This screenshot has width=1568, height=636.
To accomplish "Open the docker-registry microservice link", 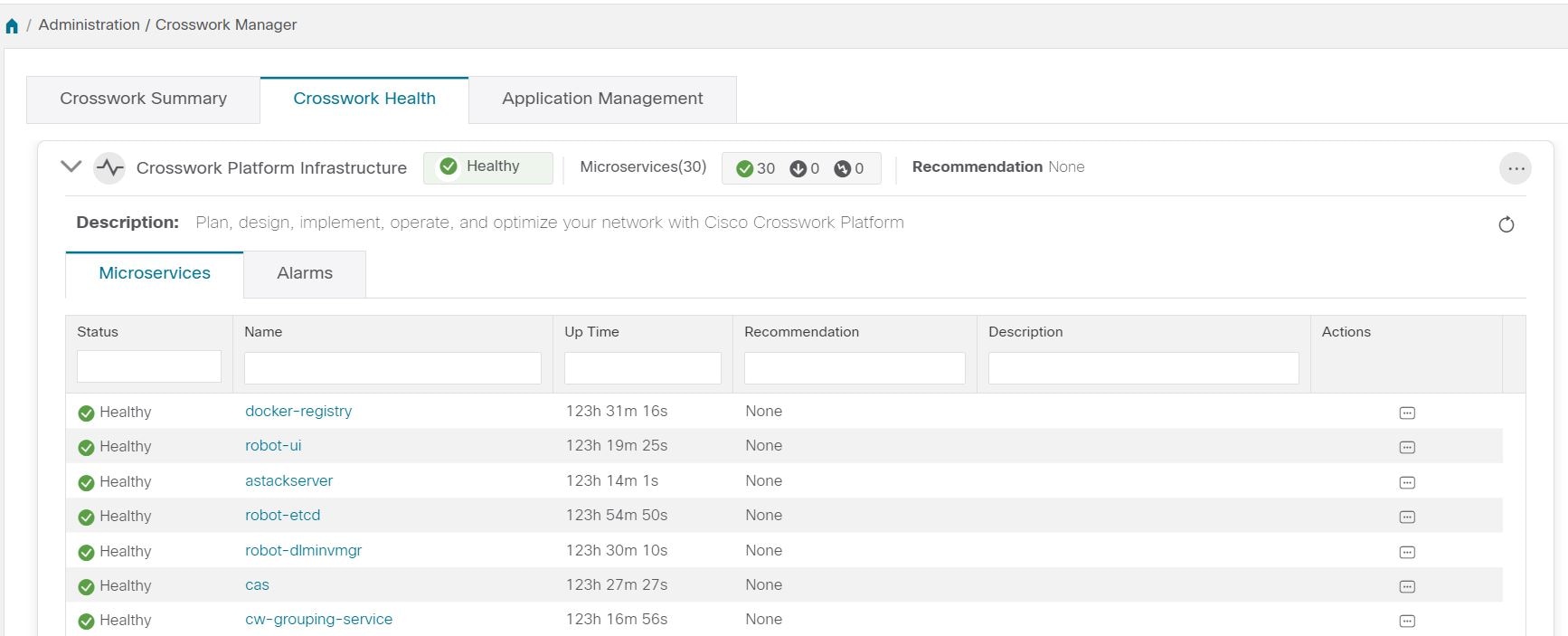I will click(298, 412).
